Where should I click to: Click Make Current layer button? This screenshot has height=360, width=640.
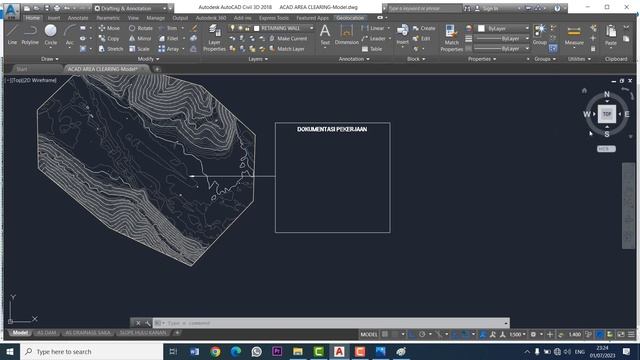click(288, 38)
